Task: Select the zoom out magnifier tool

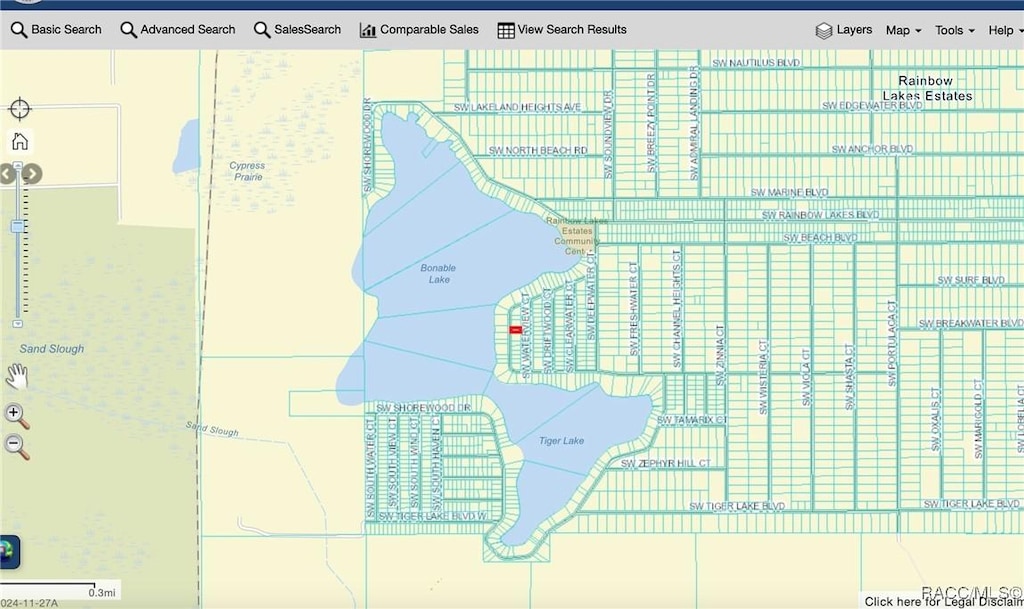Action: [x=17, y=447]
